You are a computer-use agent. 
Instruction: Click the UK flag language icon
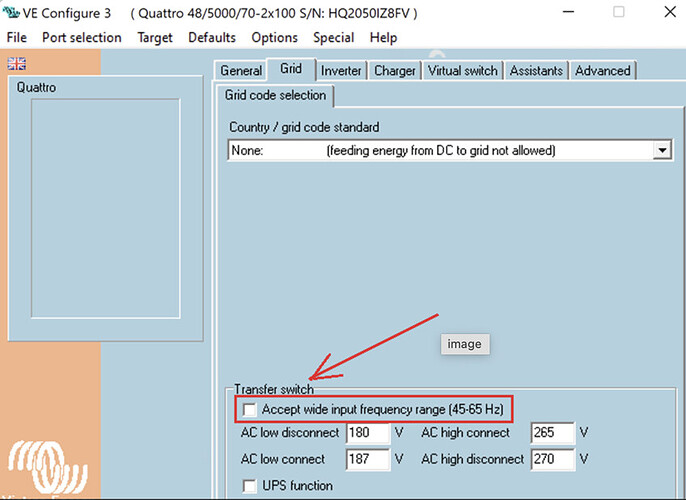[x=17, y=64]
